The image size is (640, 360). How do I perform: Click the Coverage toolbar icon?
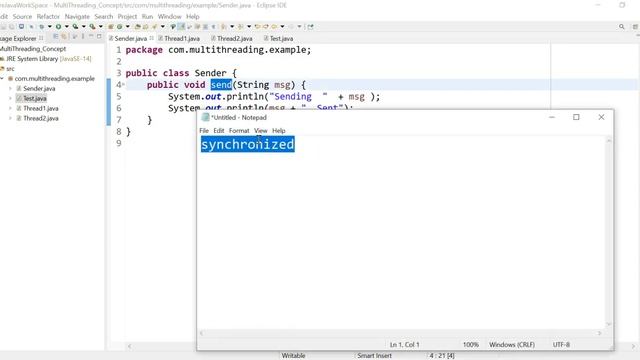click(x=76, y=27)
